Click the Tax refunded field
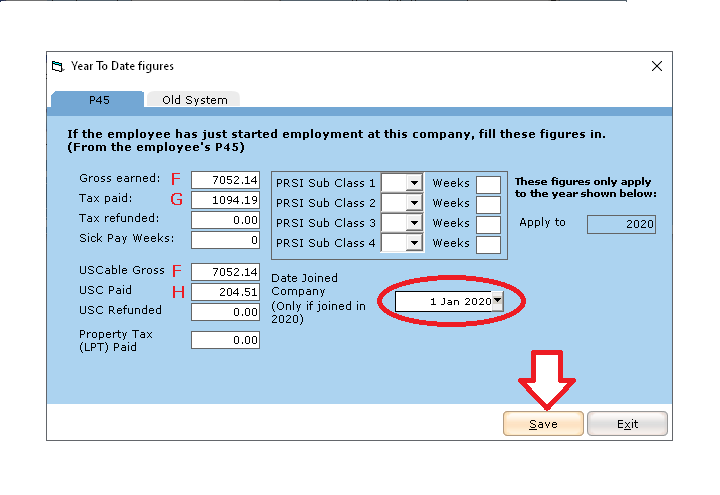This screenshot has width=720, height=495. [x=225, y=220]
